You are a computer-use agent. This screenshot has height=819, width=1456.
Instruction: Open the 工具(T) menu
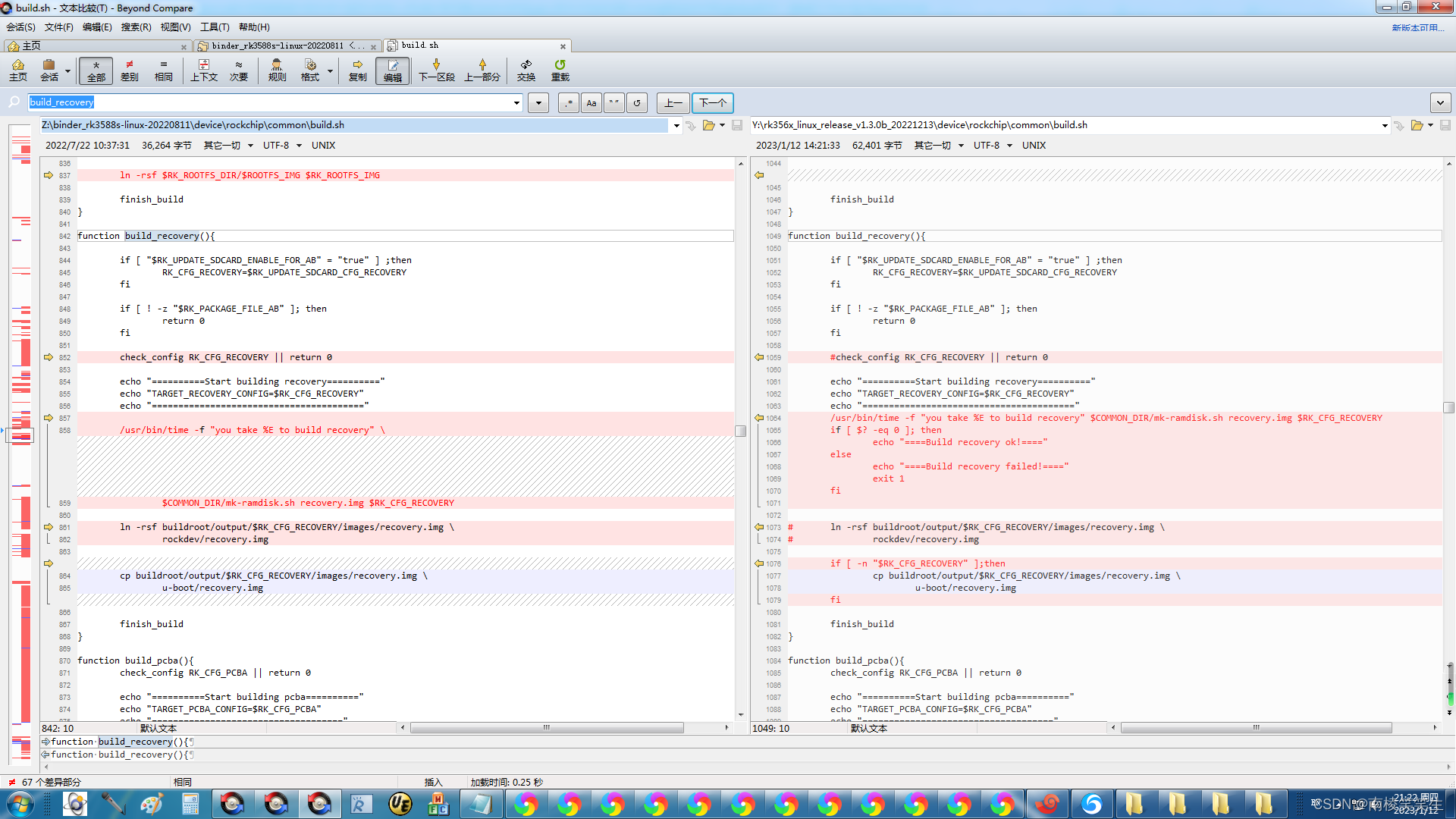click(215, 27)
